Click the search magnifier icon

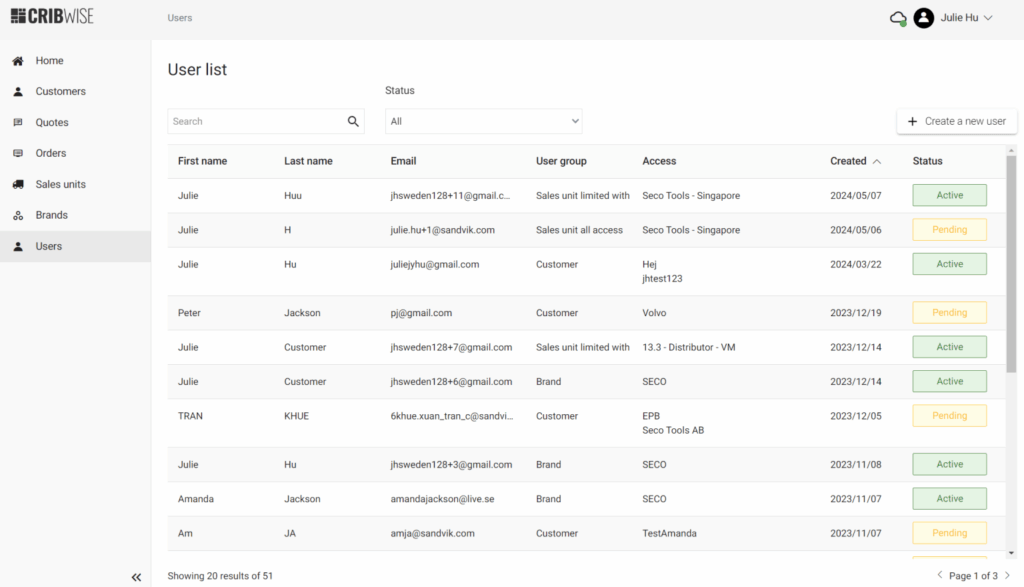point(353,122)
